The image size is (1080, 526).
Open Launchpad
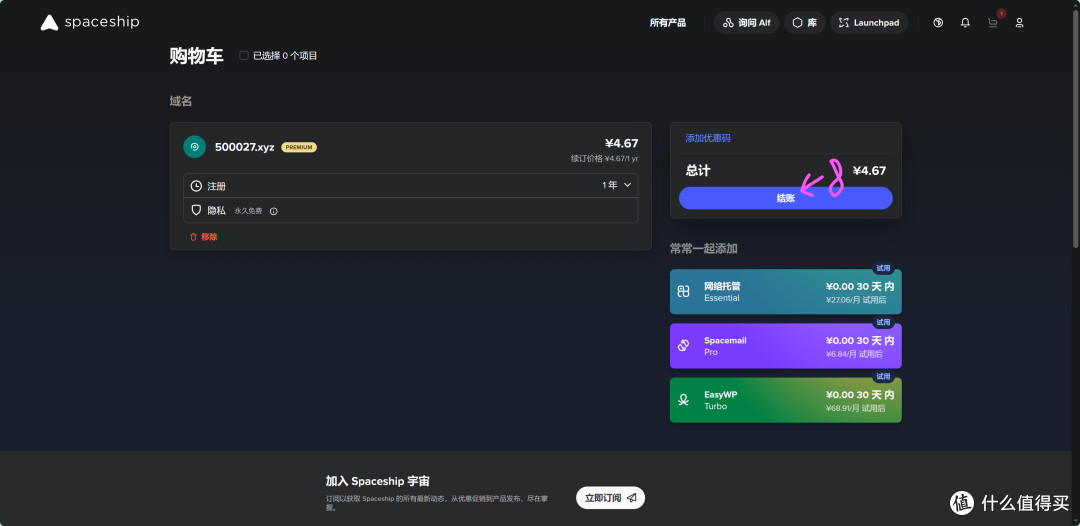[869, 23]
